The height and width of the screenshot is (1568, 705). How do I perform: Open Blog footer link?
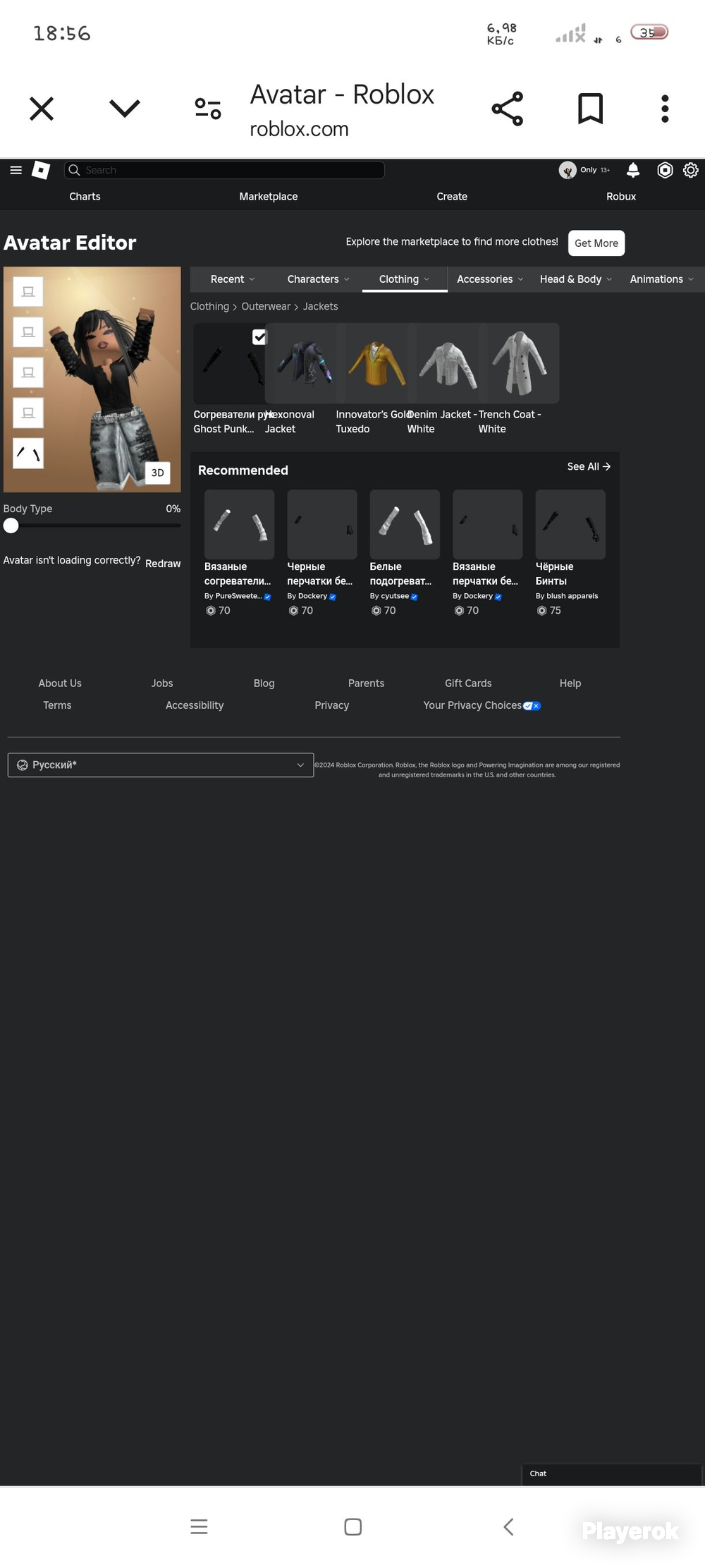pyautogui.click(x=264, y=683)
